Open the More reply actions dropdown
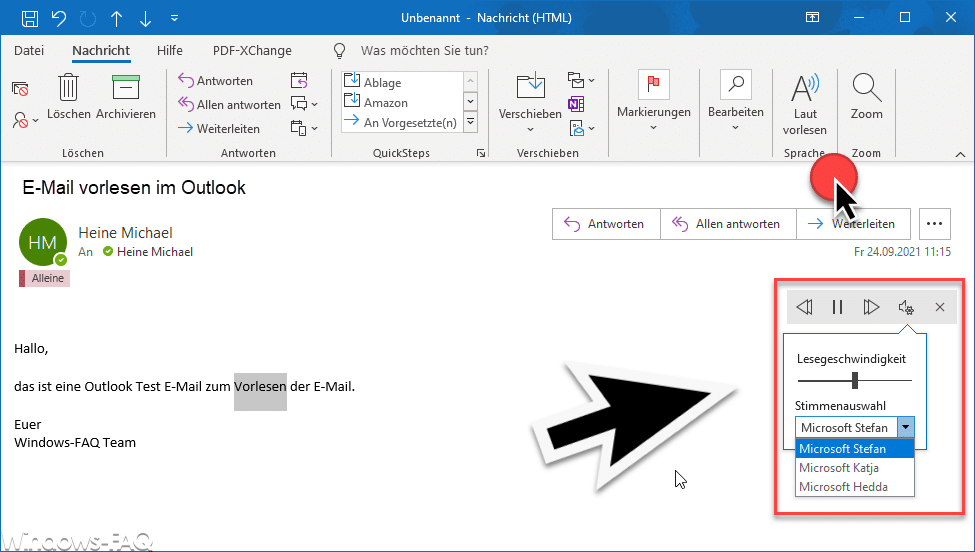This screenshot has width=975, height=552. pyautogui.click(x=304, y=128)
